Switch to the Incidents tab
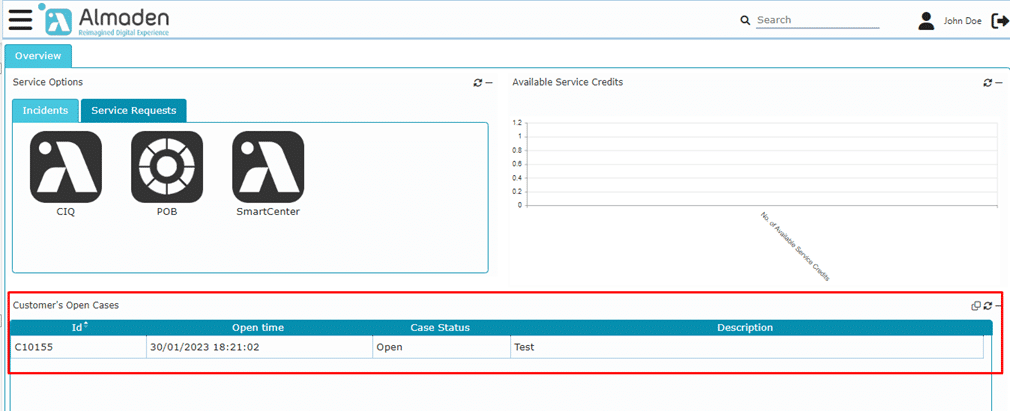Image resolution: width=1010 pixels, height=411 pixels. click(45, 111)
